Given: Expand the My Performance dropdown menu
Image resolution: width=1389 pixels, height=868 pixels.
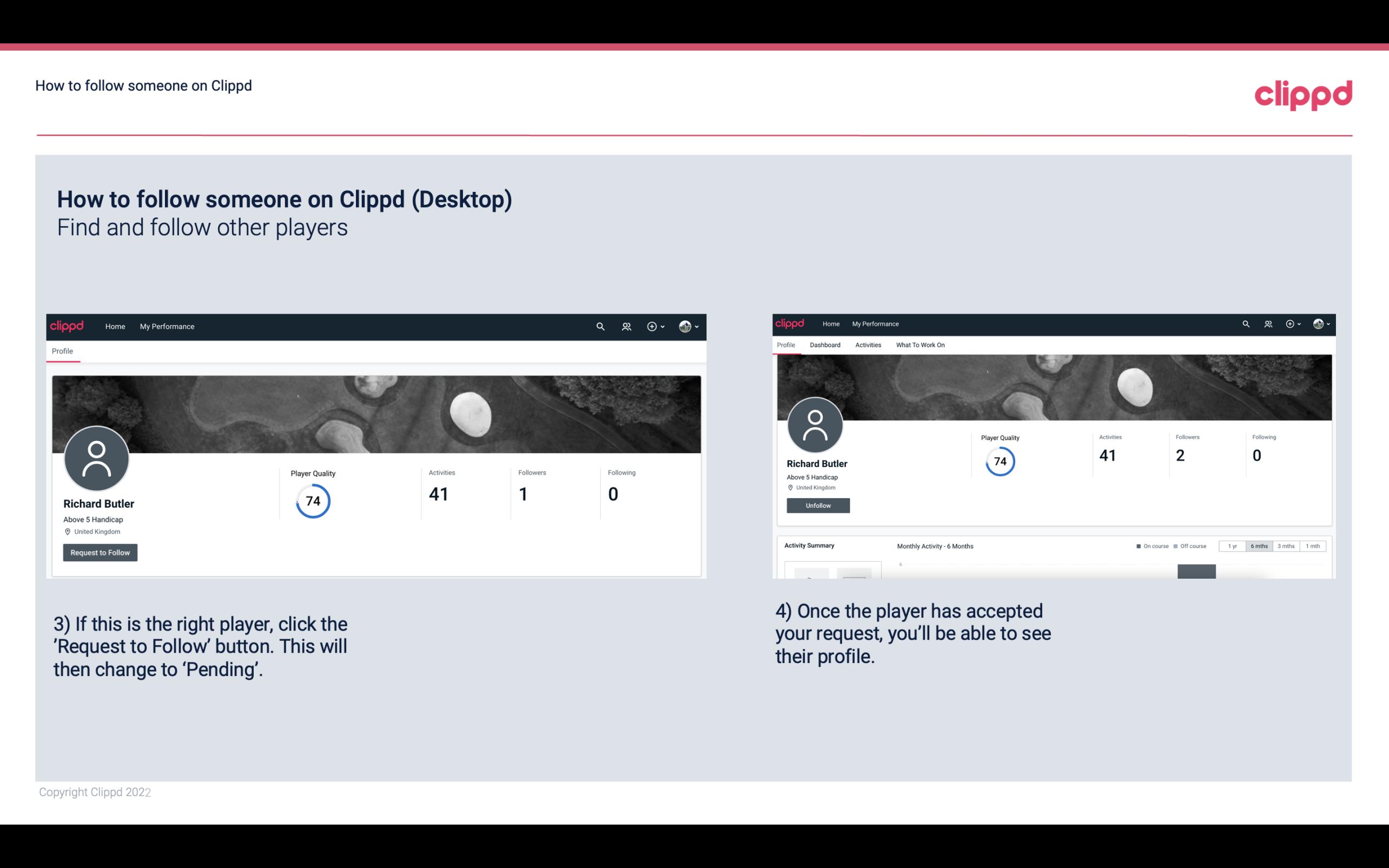Looking at the screenshot, I should tap(167, 326).
